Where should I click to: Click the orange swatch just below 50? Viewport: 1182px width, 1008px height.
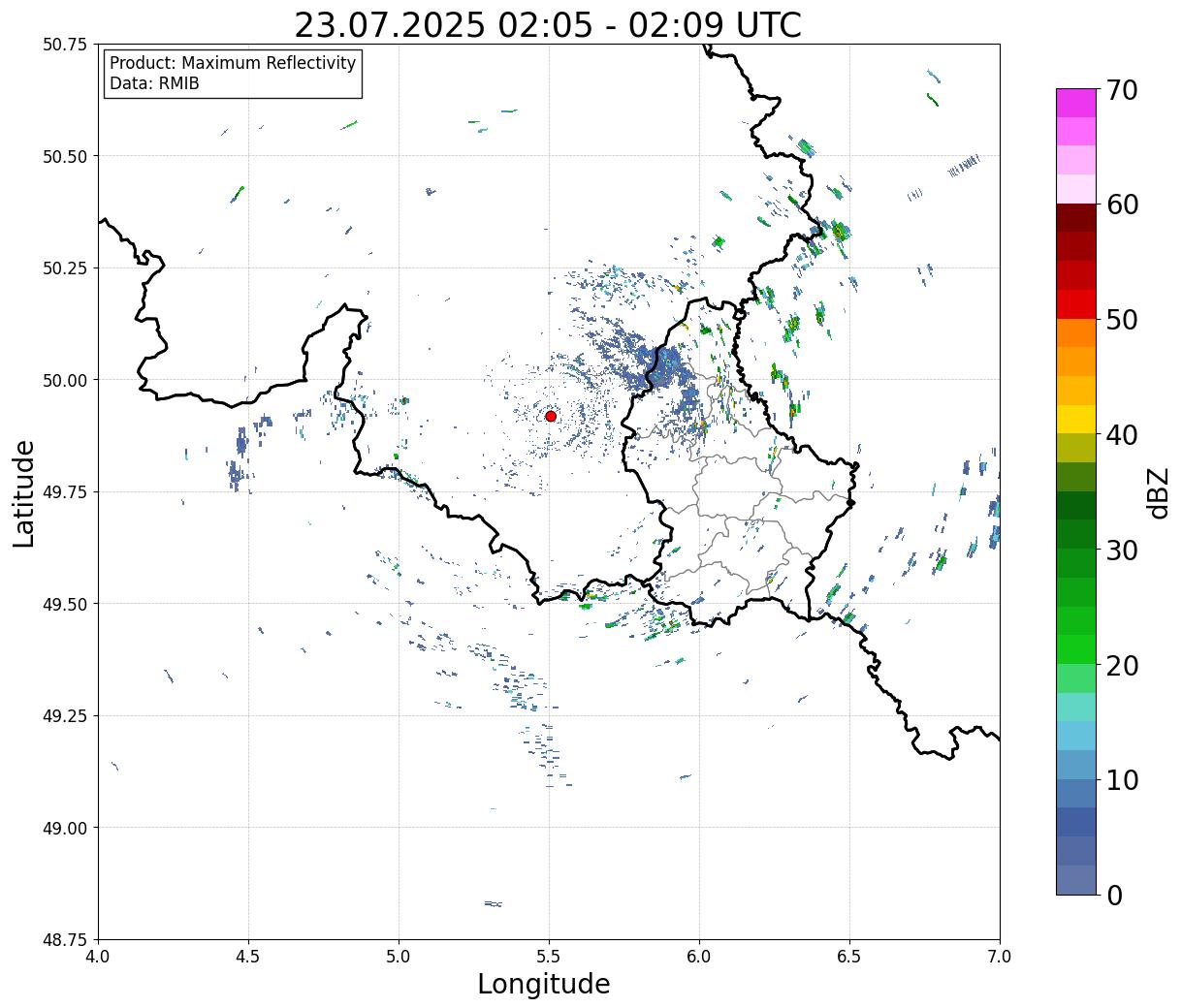(x=1076, y=332)
